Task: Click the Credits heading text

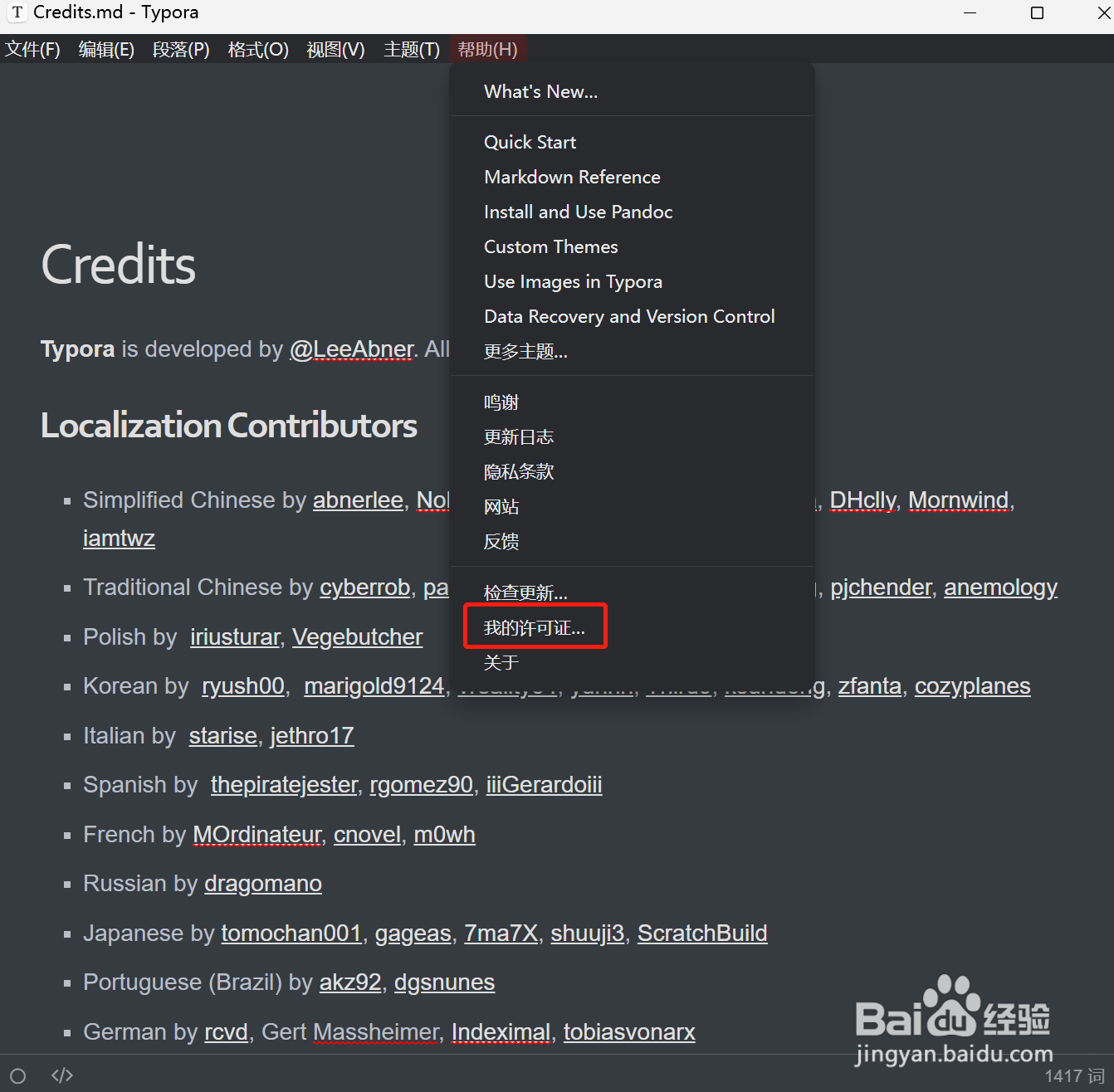Action: tap(119, 266)
